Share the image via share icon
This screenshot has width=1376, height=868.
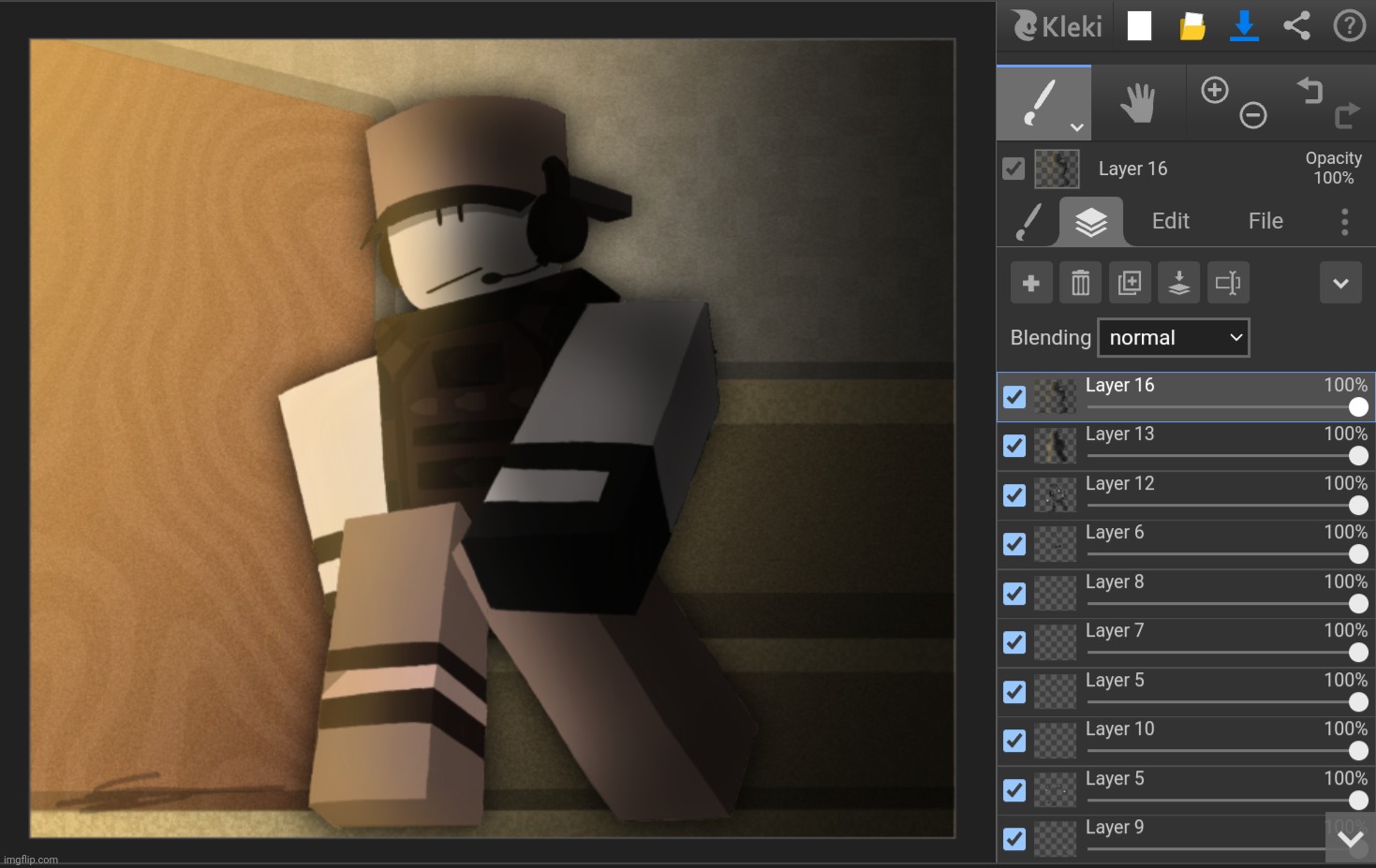coord(1296,25)
